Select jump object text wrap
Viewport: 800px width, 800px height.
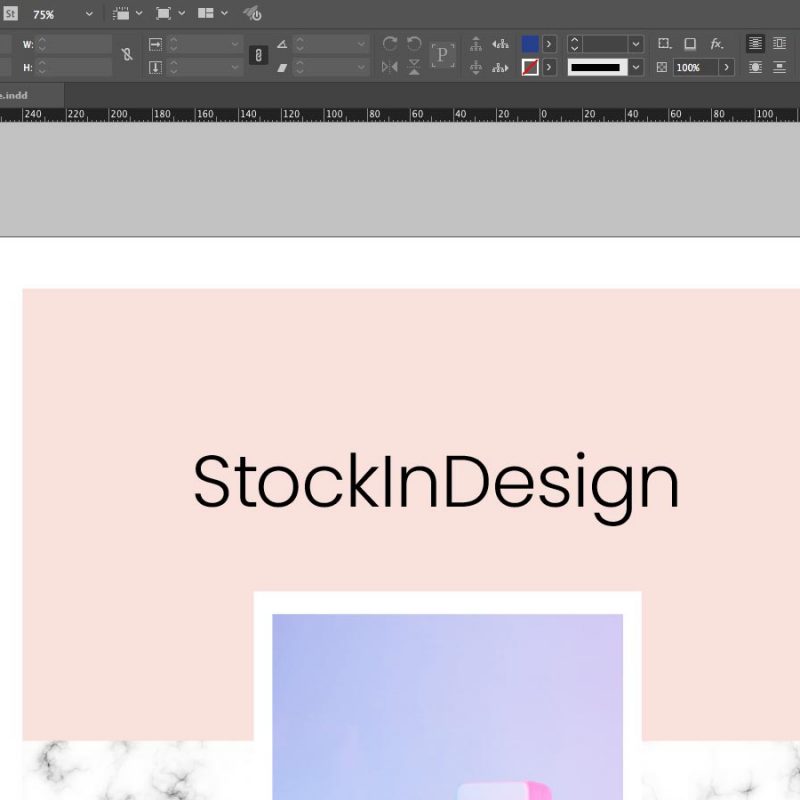click(x=780, y=67)
